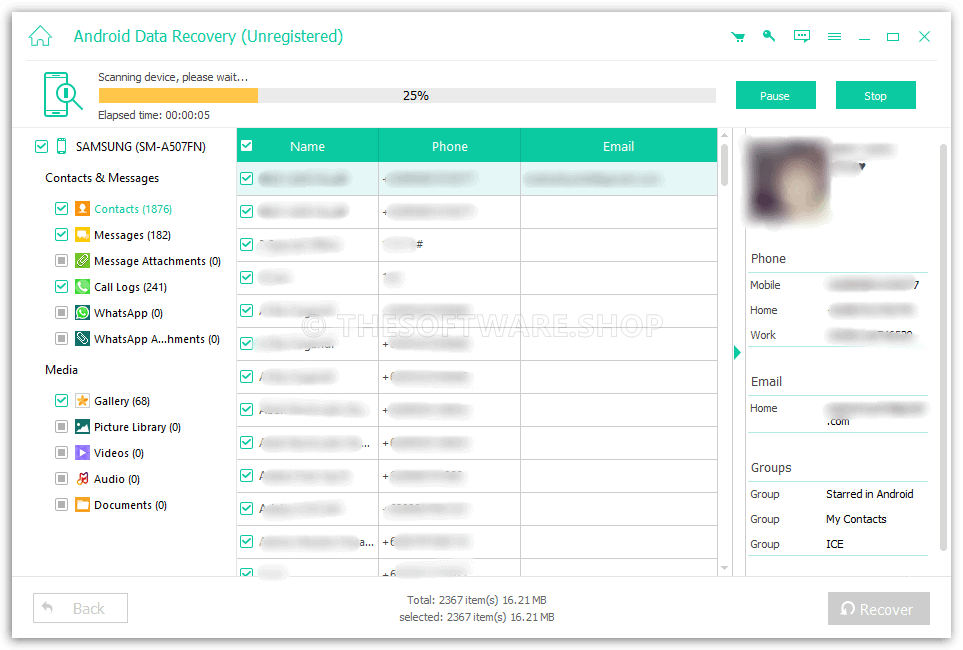Pause the device scan
963x650 pixels.
tap(775, 95)
